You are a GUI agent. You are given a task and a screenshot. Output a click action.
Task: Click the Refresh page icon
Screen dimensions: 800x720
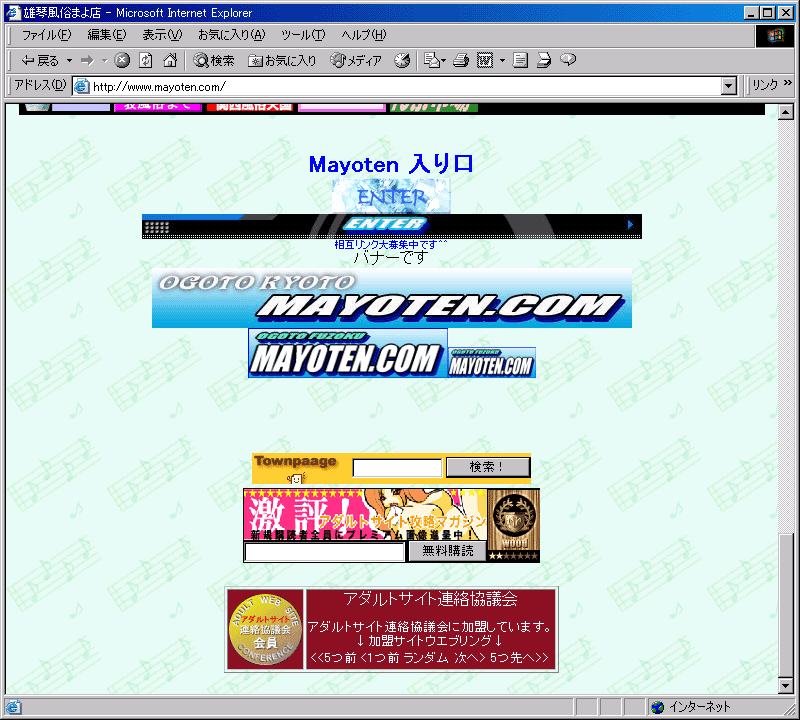tap(146, 61)
